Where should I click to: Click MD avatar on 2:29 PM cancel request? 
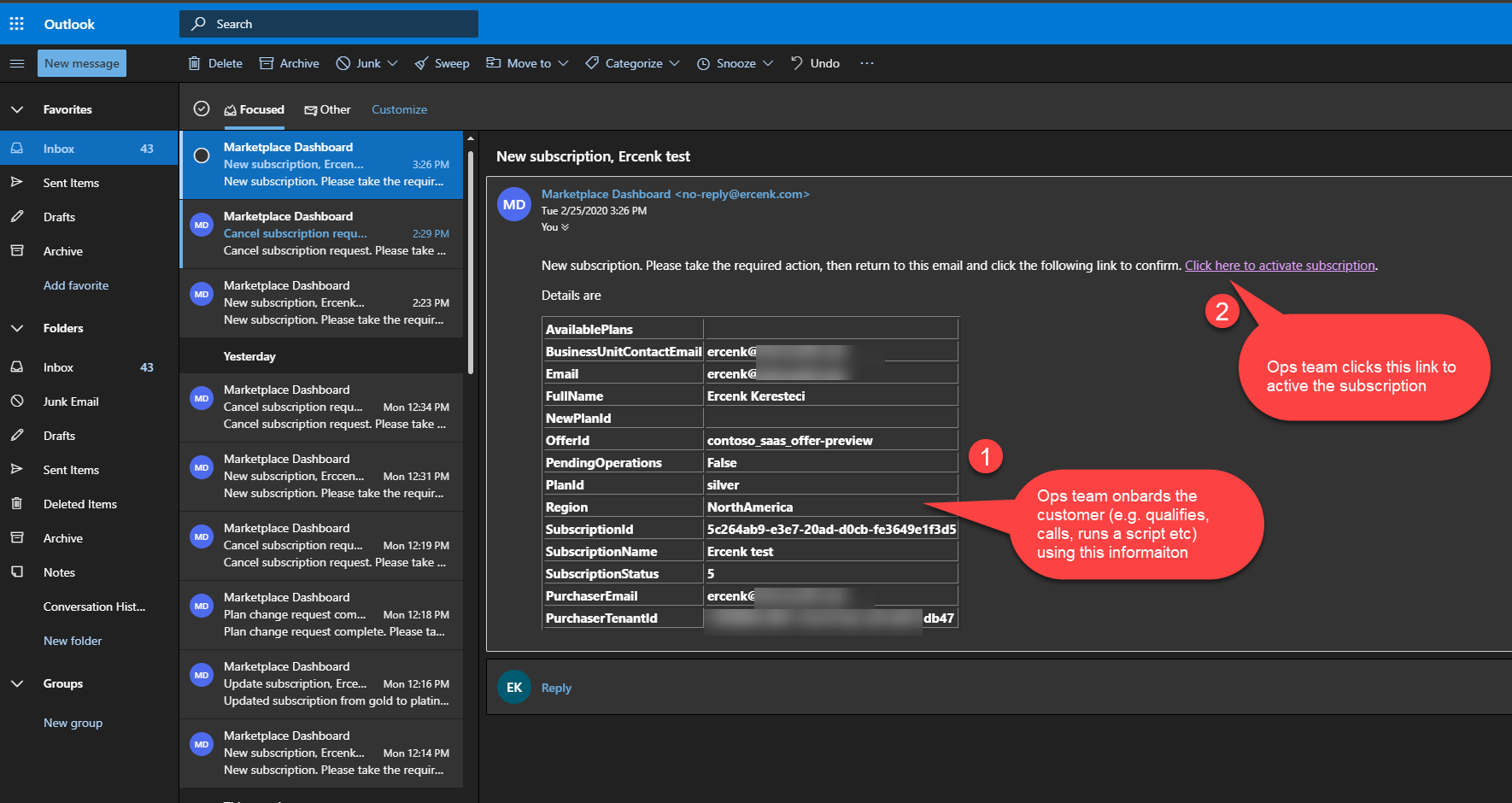[202, 226]
